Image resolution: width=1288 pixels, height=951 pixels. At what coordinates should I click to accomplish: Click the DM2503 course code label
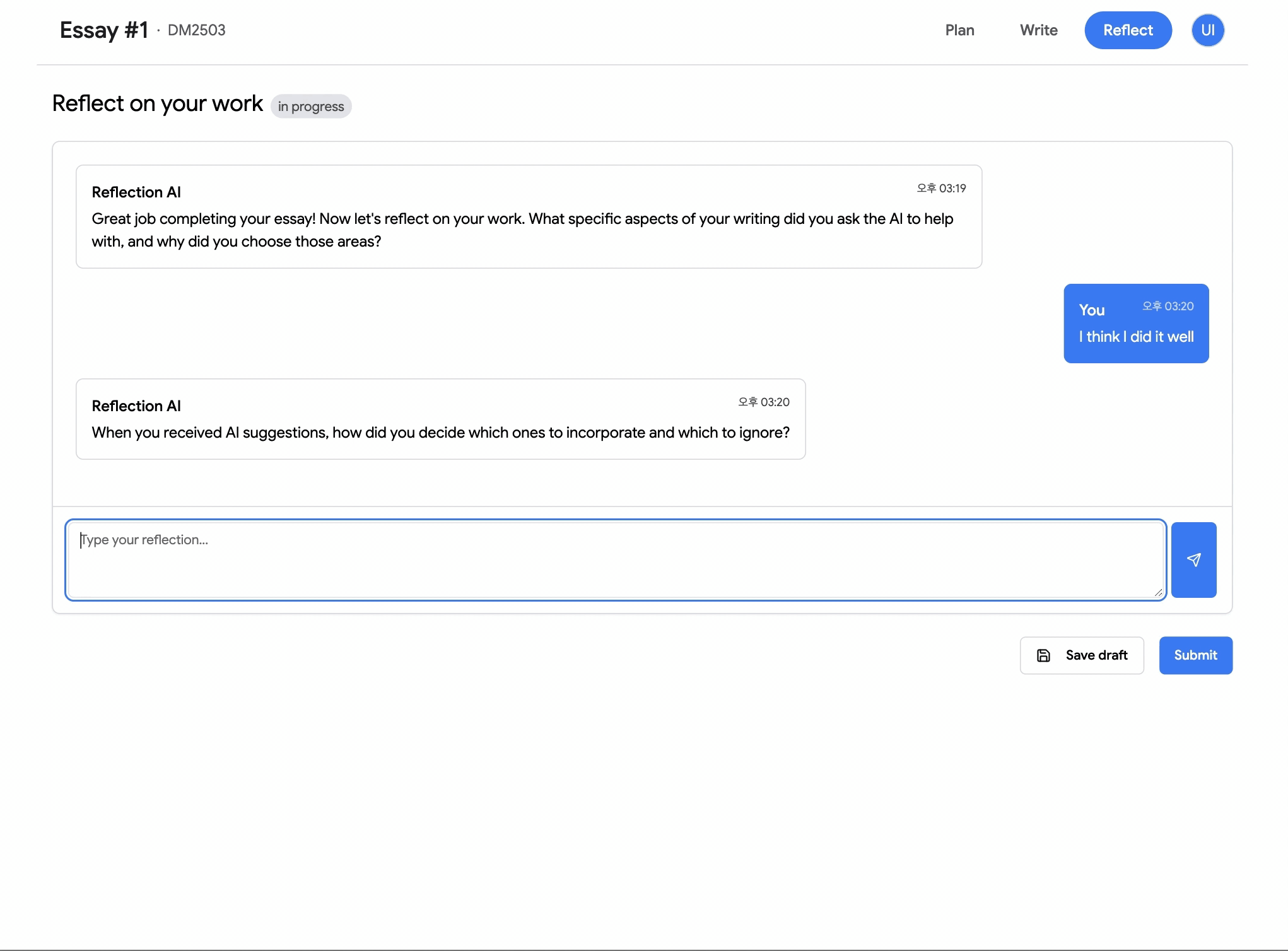click(197, 30)
